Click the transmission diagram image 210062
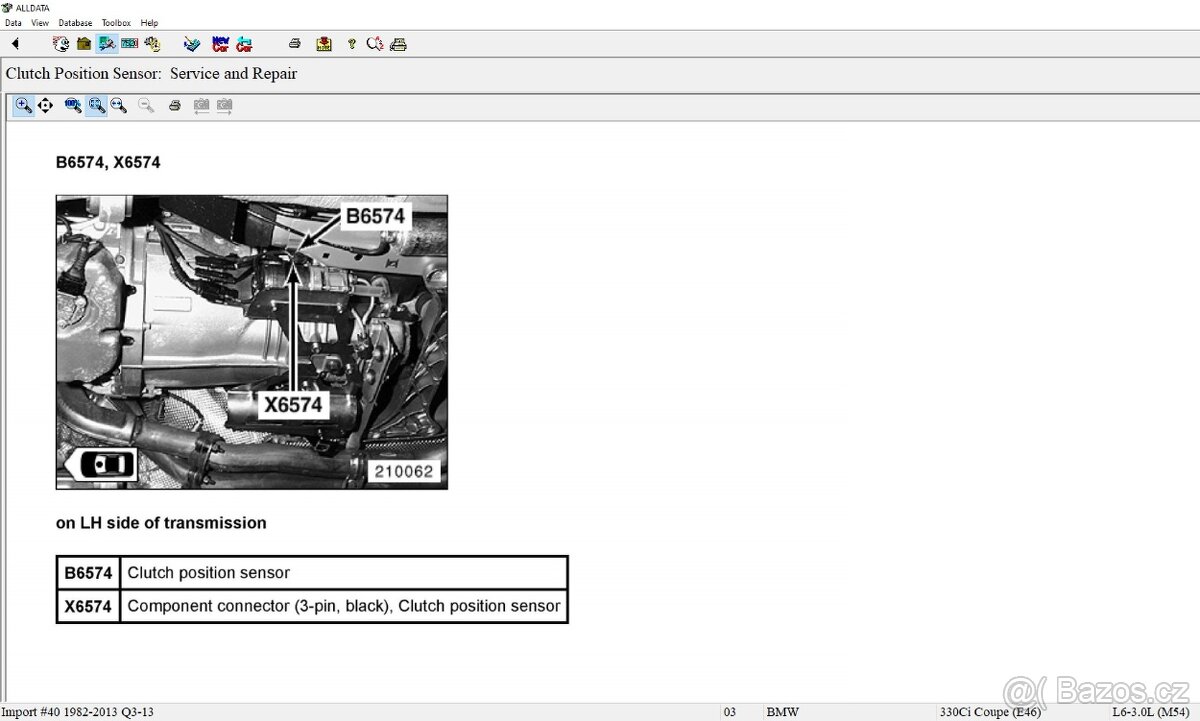 tap(251, 342)
